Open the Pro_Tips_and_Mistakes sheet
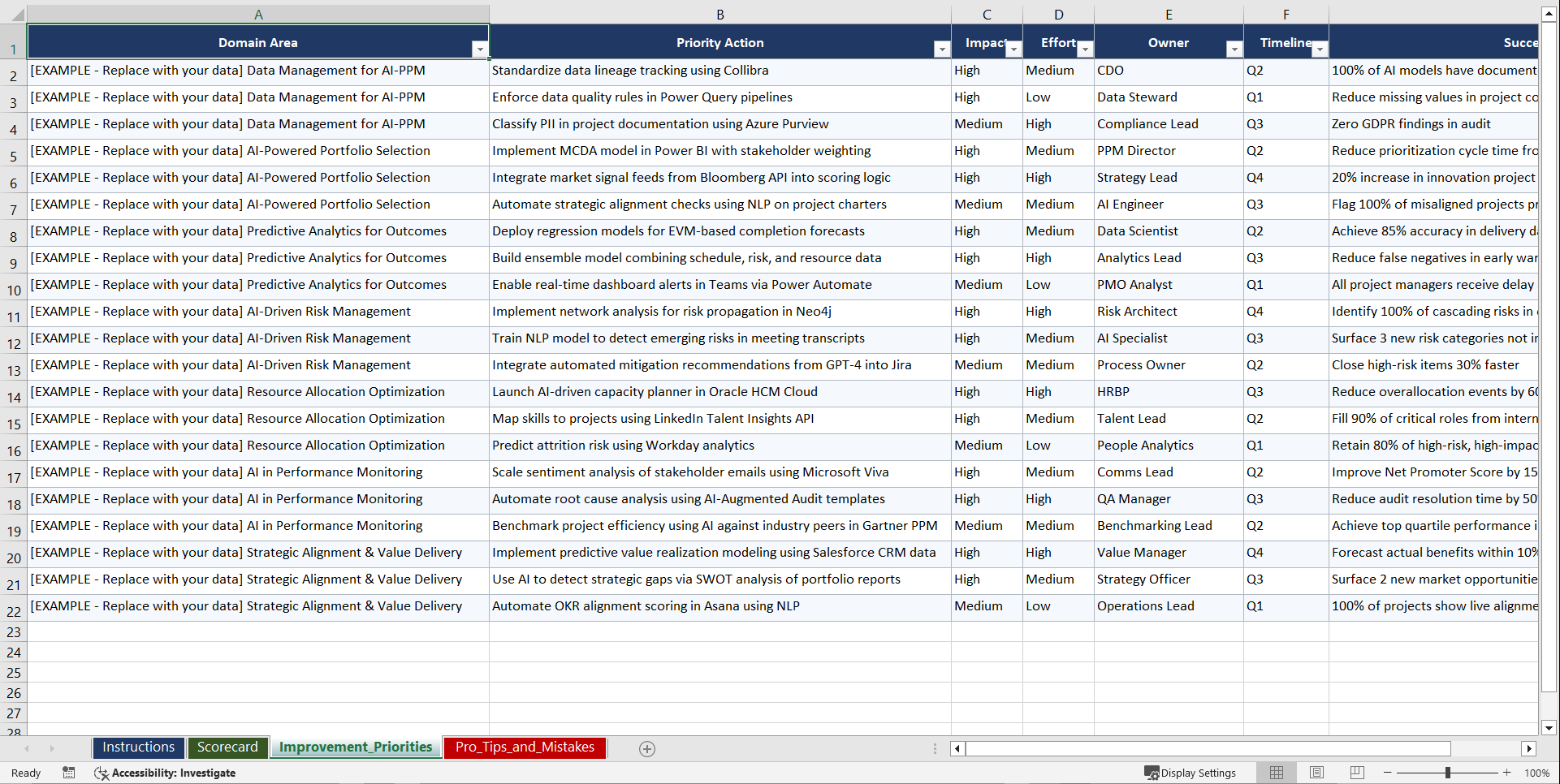The width and height of the screenshot is (1560, 784). point(525,747)
